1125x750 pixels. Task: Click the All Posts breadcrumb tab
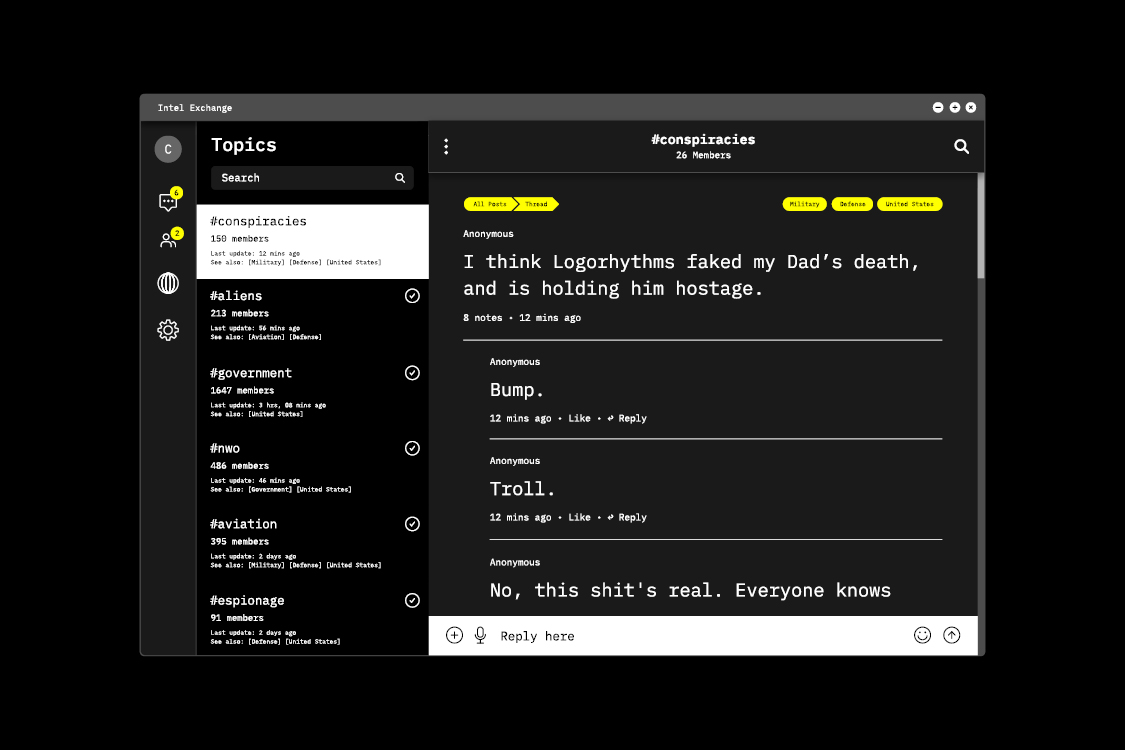point(490,205)
